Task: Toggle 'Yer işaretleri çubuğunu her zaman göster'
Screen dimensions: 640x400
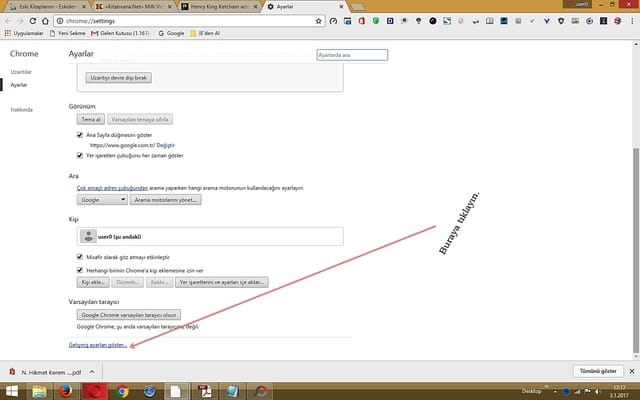Action: 80,155
